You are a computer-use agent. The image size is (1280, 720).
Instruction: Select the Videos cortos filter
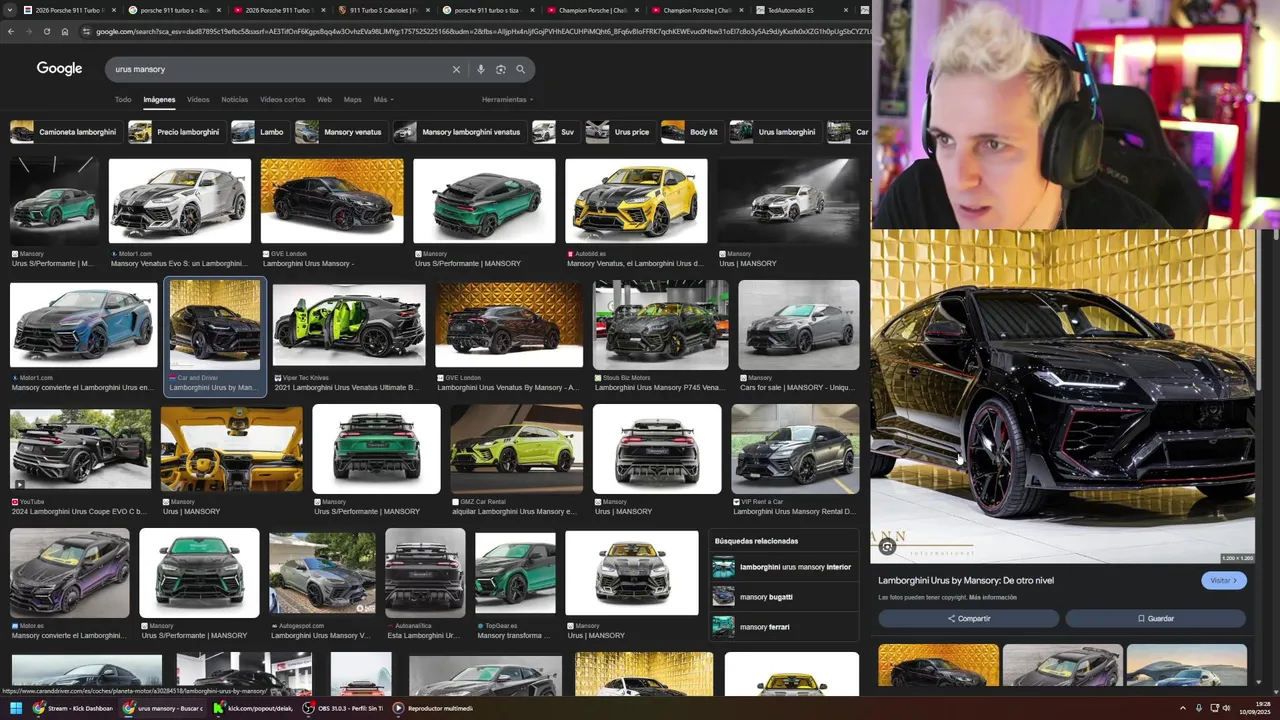[282, 99]
